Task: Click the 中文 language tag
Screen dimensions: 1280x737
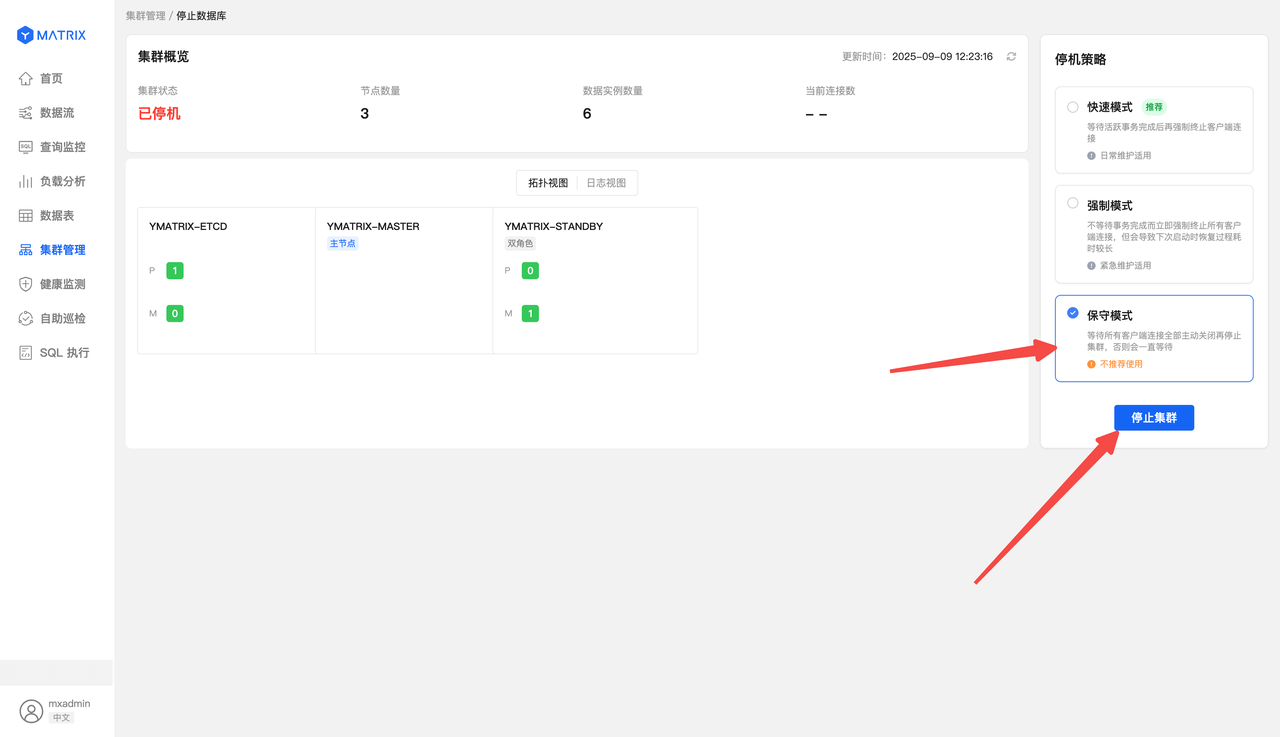Action: click(x=61, y=718)
